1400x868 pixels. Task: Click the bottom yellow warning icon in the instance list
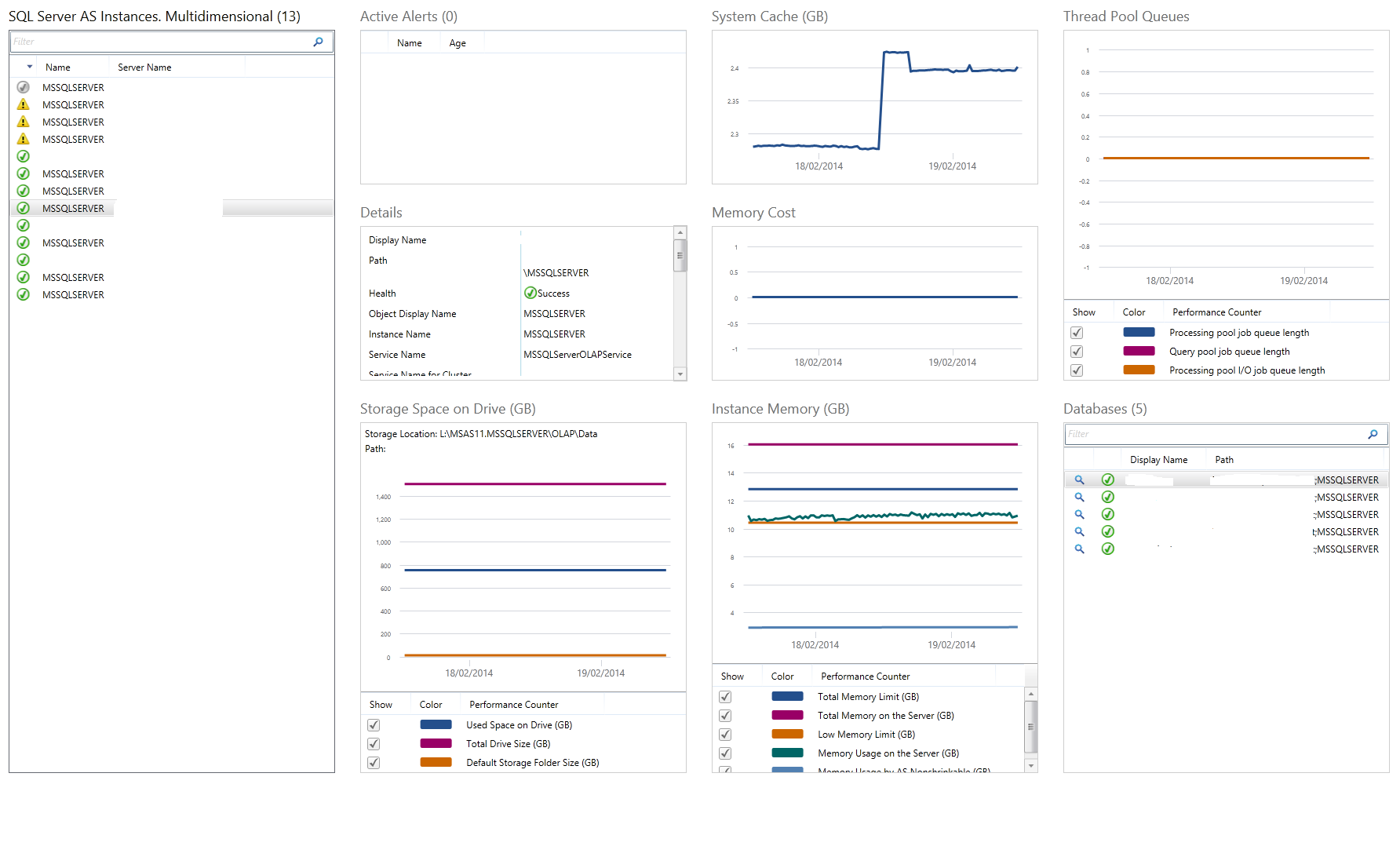tap(24, 139)
